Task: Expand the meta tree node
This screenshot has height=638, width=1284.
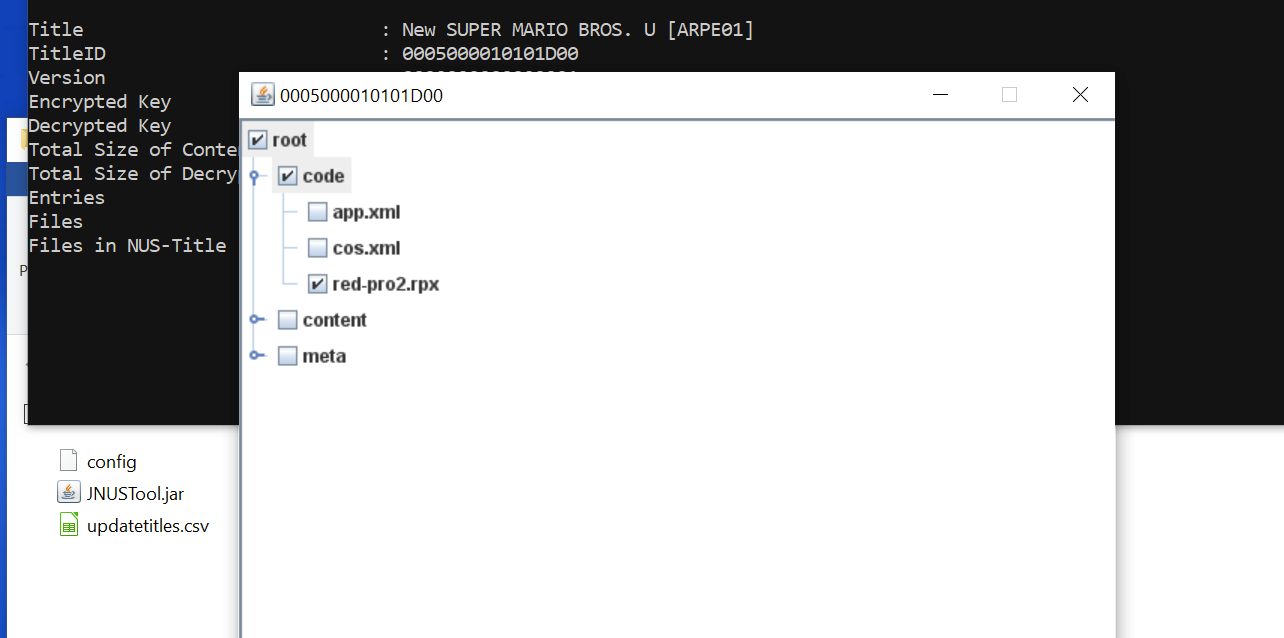Action: tap(257, 356)
